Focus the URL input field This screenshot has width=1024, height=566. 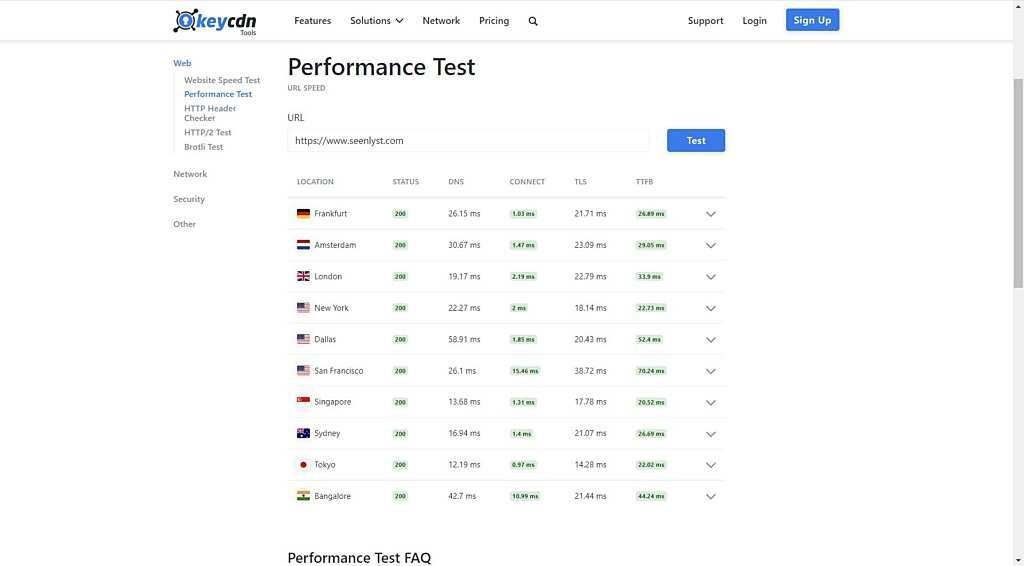click(468, 140)
